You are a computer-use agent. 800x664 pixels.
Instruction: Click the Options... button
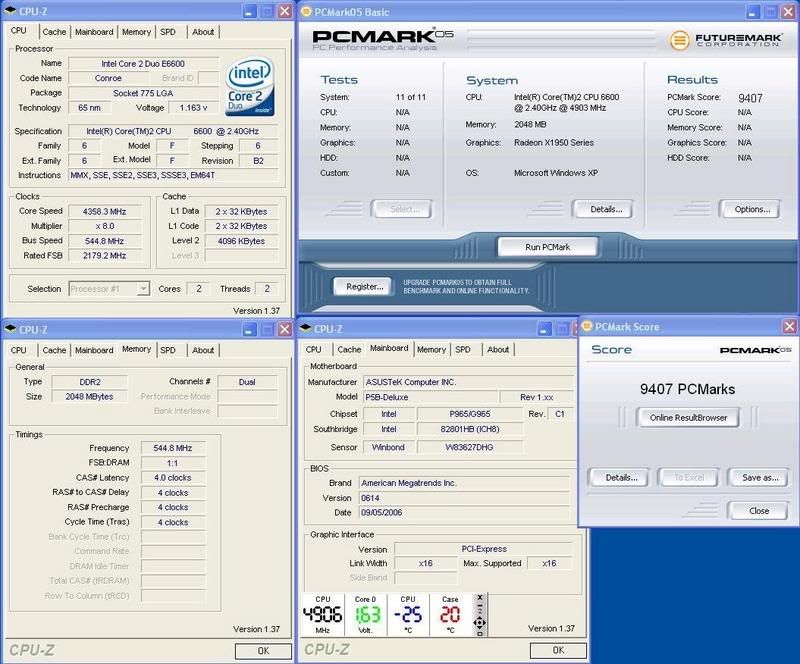tap(752, 209)
